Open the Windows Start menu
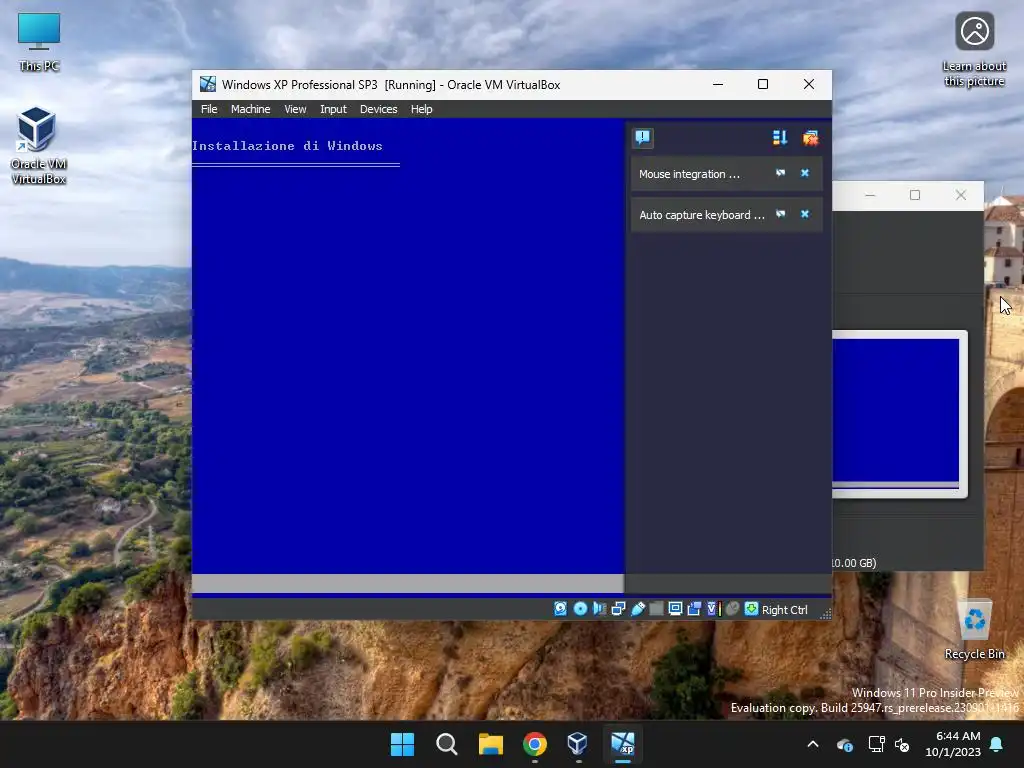The image size is (1024, 768). (402, 744)
